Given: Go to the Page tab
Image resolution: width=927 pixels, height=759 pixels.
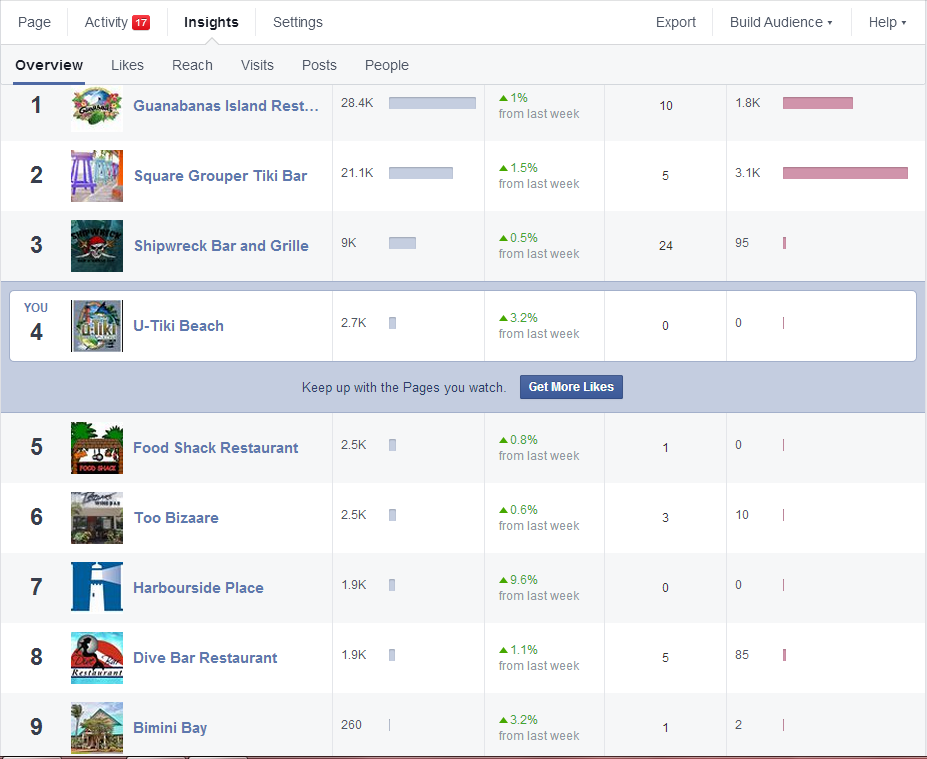Looking at the screenshot, I should (34, 22).
